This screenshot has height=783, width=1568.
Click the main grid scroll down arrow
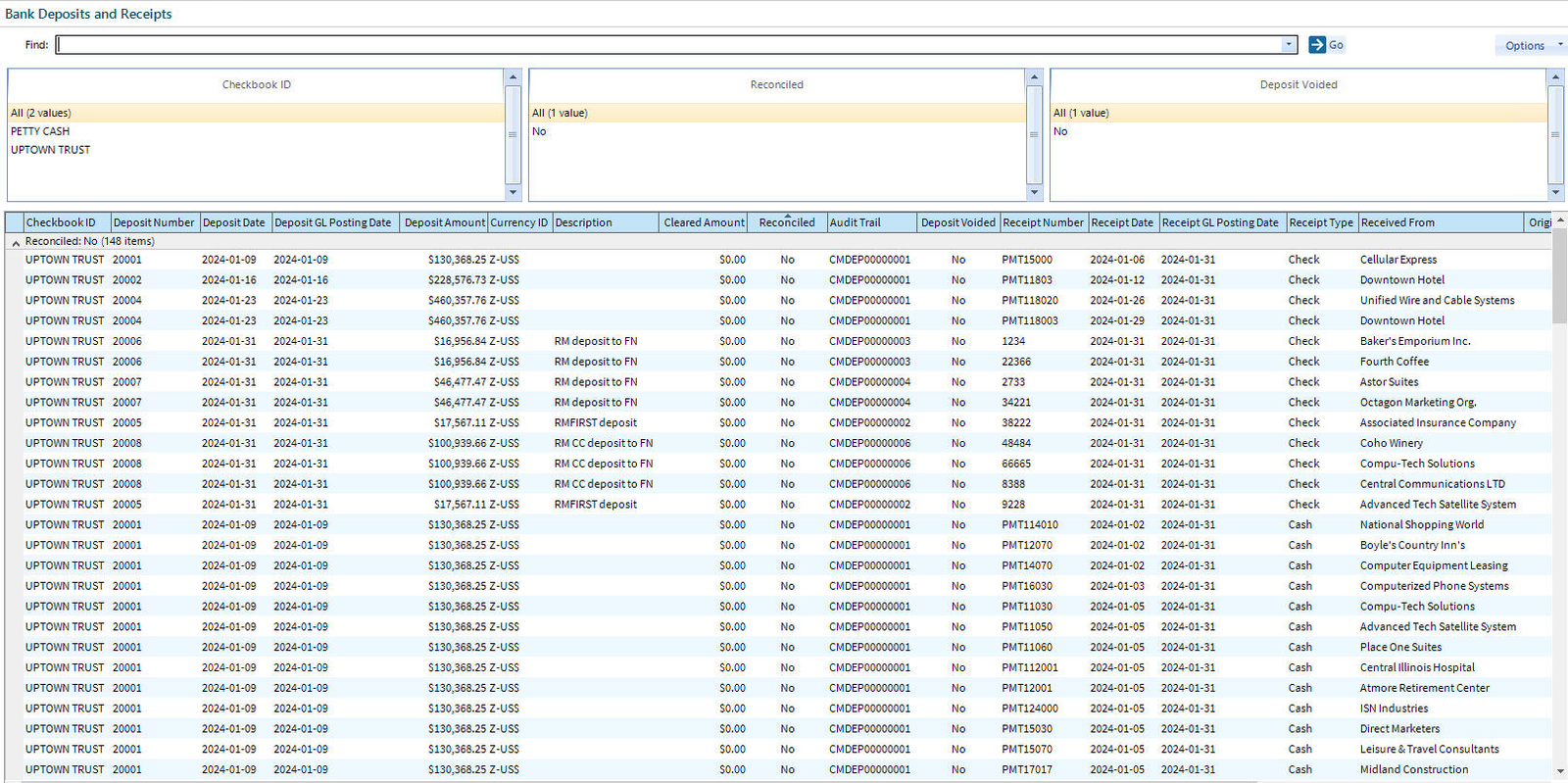[1560, 772]
